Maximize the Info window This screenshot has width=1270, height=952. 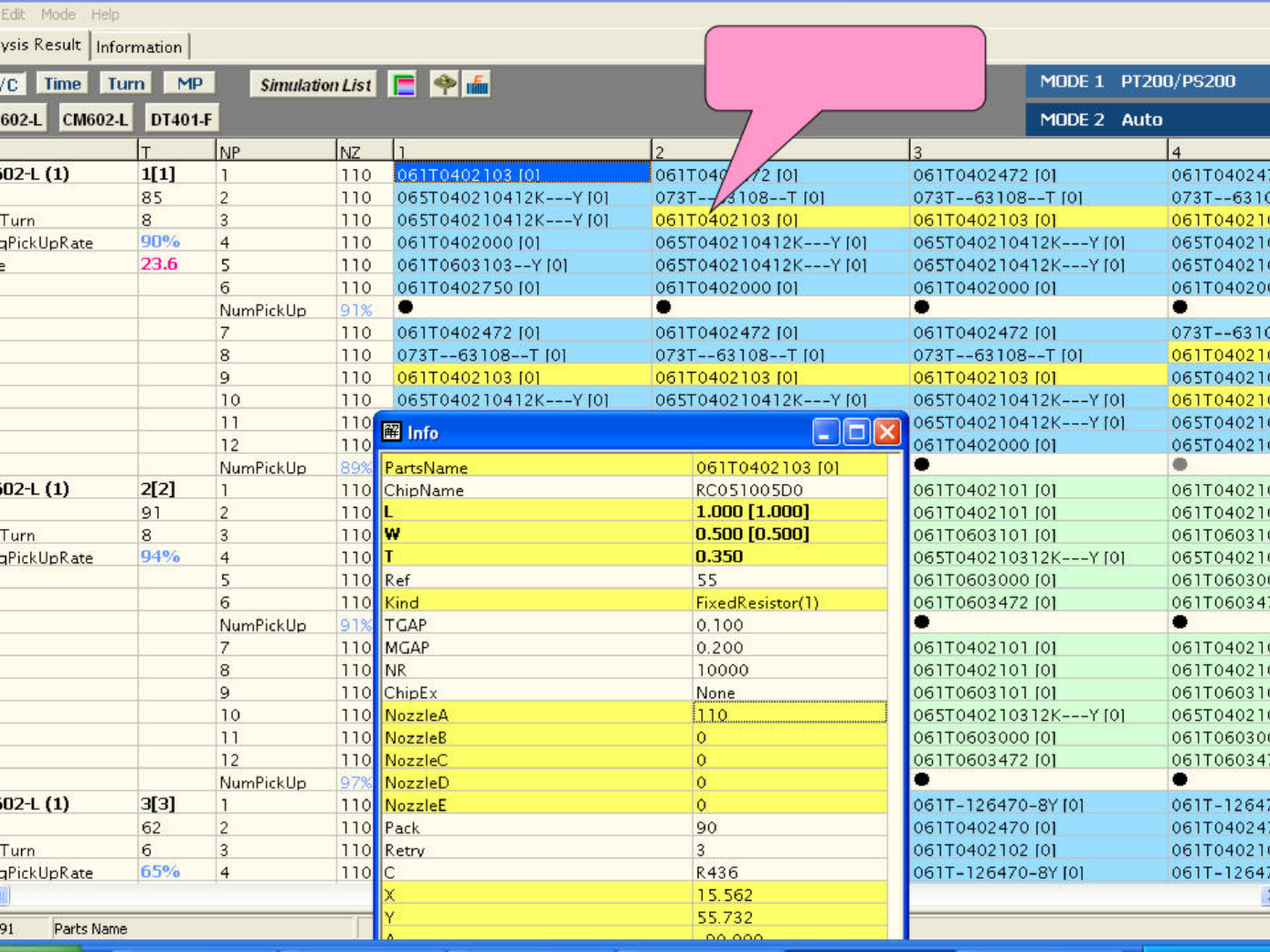click(856, 432)
